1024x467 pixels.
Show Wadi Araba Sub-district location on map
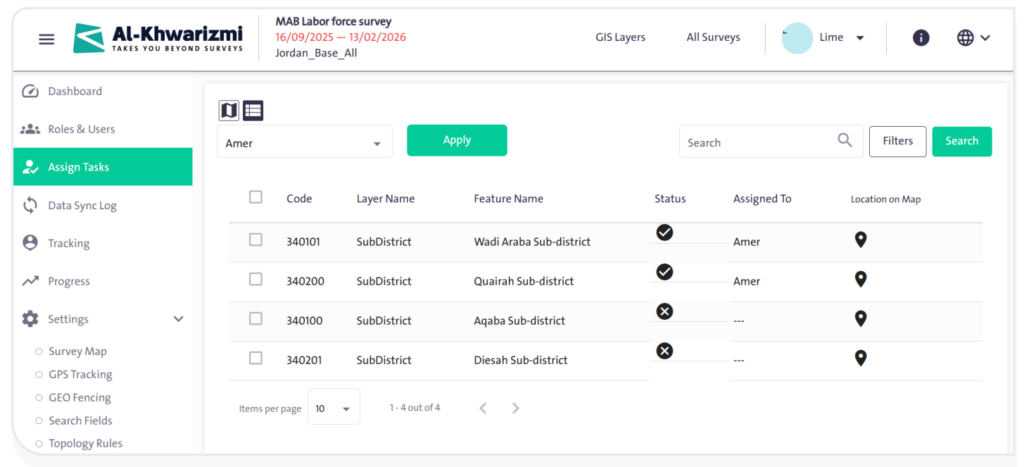click(x=860, y=240)
